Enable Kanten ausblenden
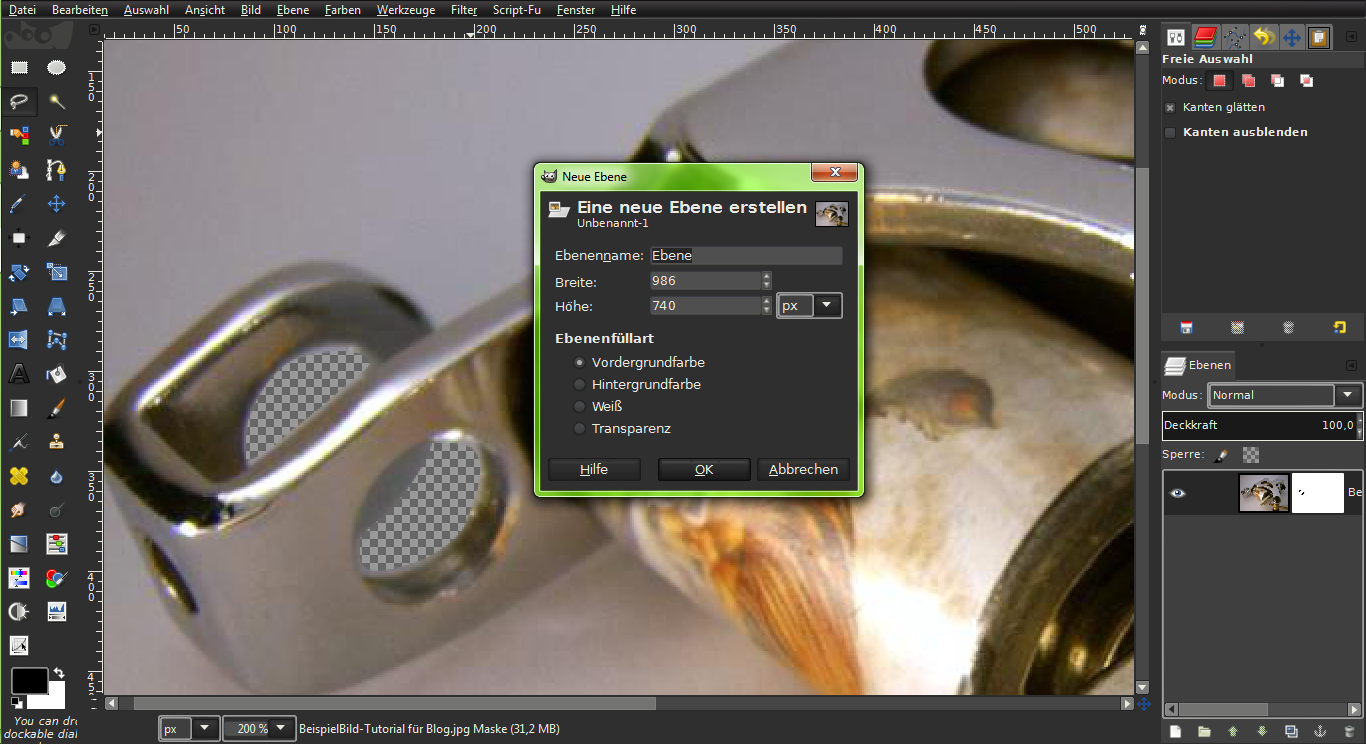This screenshot has height=744, width=1366. pyautogui.click(x=1170, y=131)
